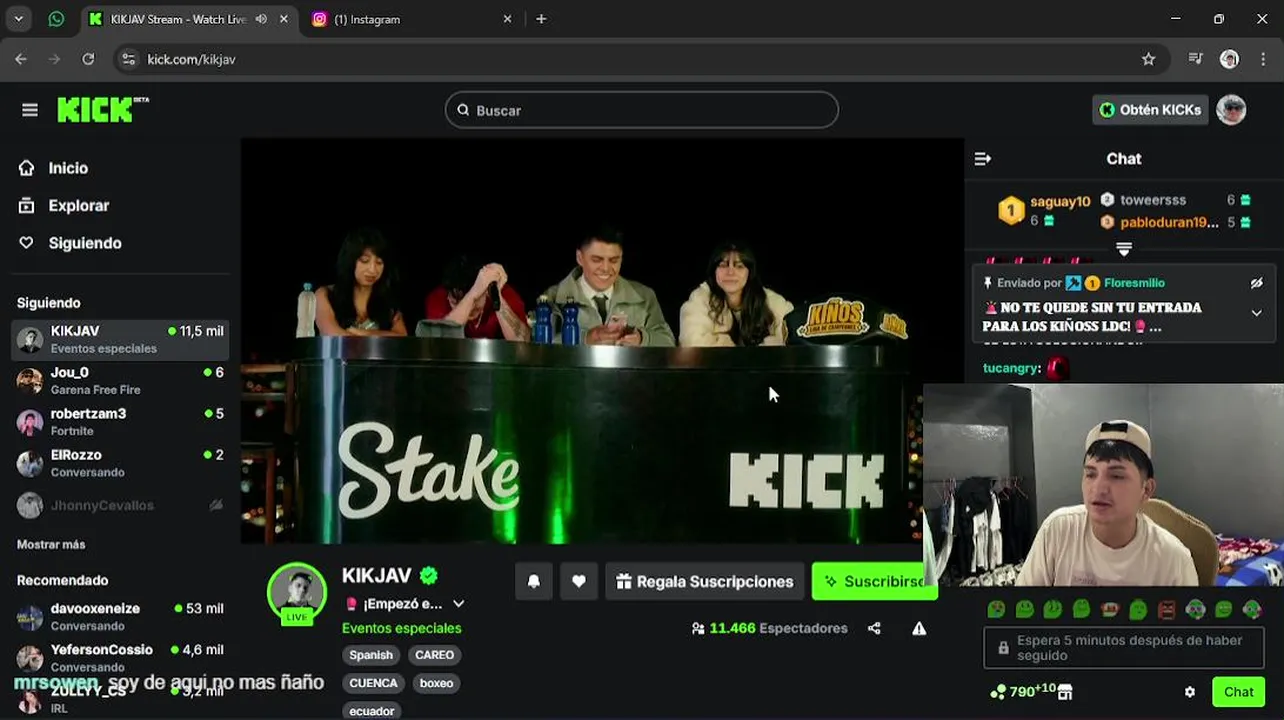Bookmark this page with the star icon
1284x720 pixels.
[1149, 59]
